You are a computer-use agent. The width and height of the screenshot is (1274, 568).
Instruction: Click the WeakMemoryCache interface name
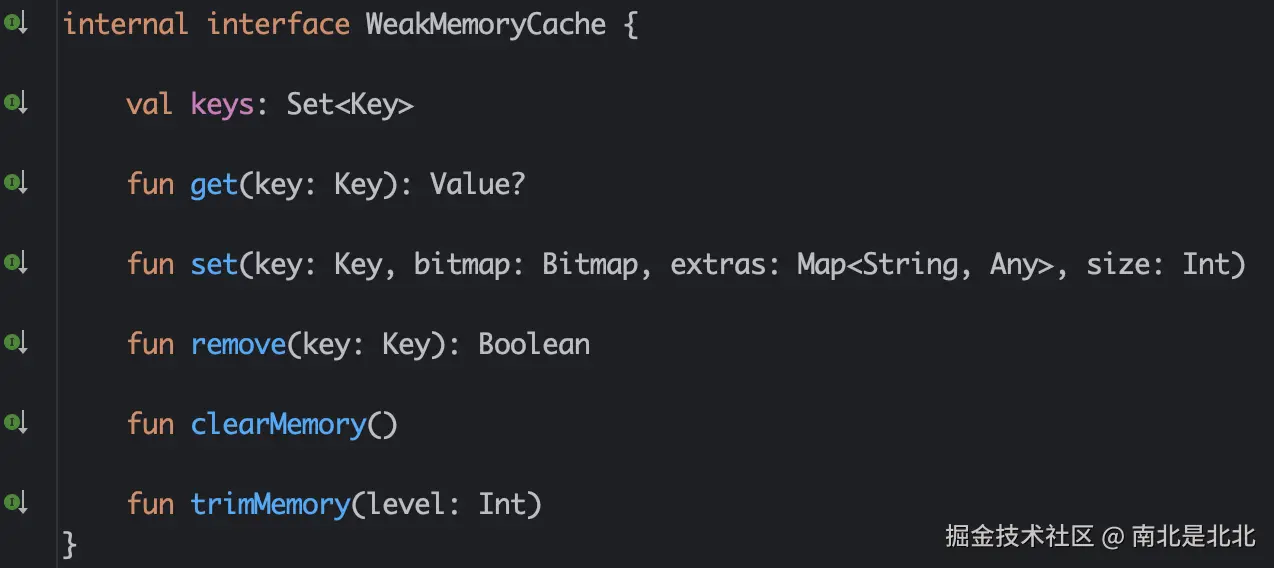(486, 24)
